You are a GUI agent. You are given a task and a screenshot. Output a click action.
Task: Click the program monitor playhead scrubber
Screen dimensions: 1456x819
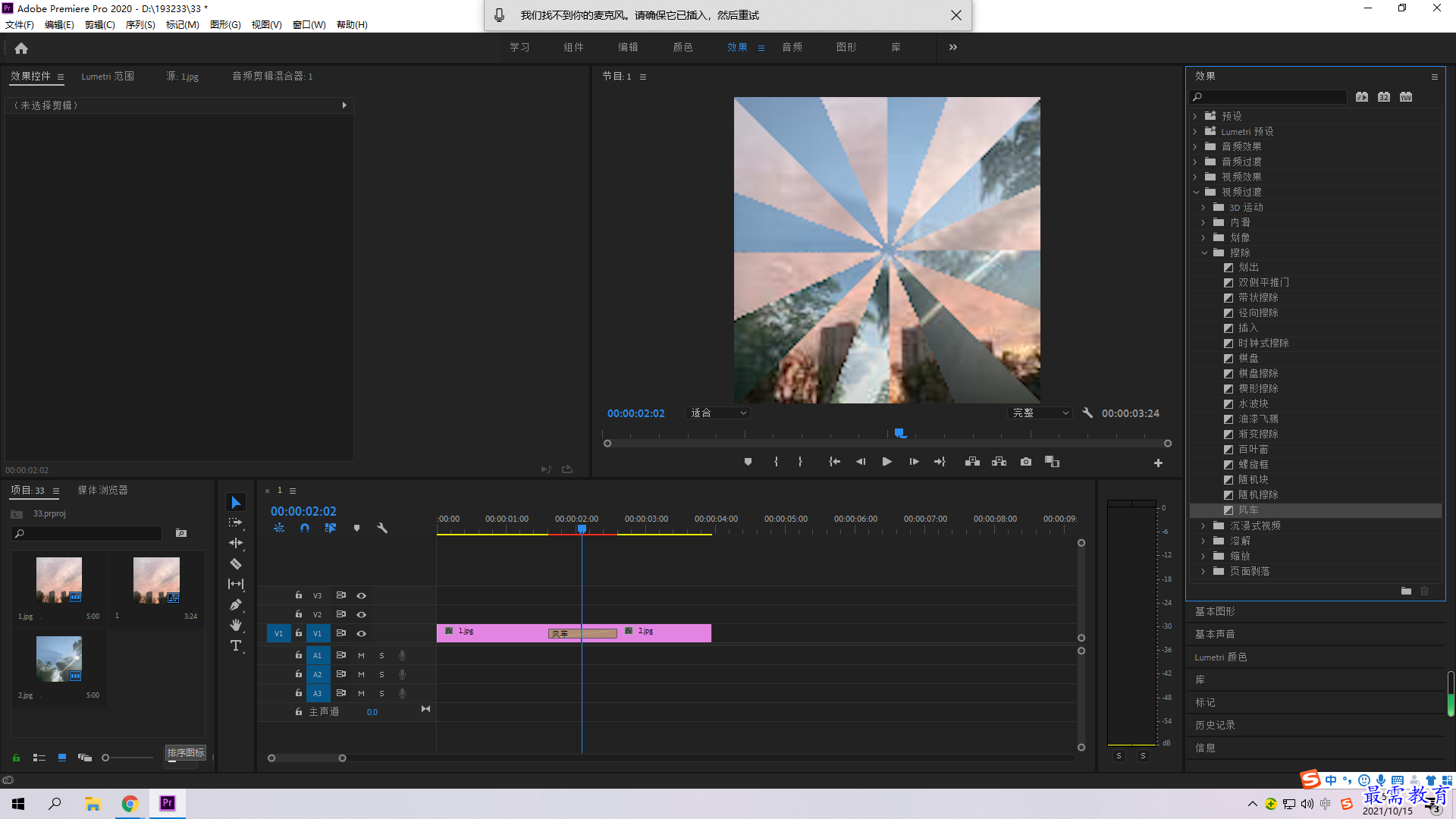[899, 433]
